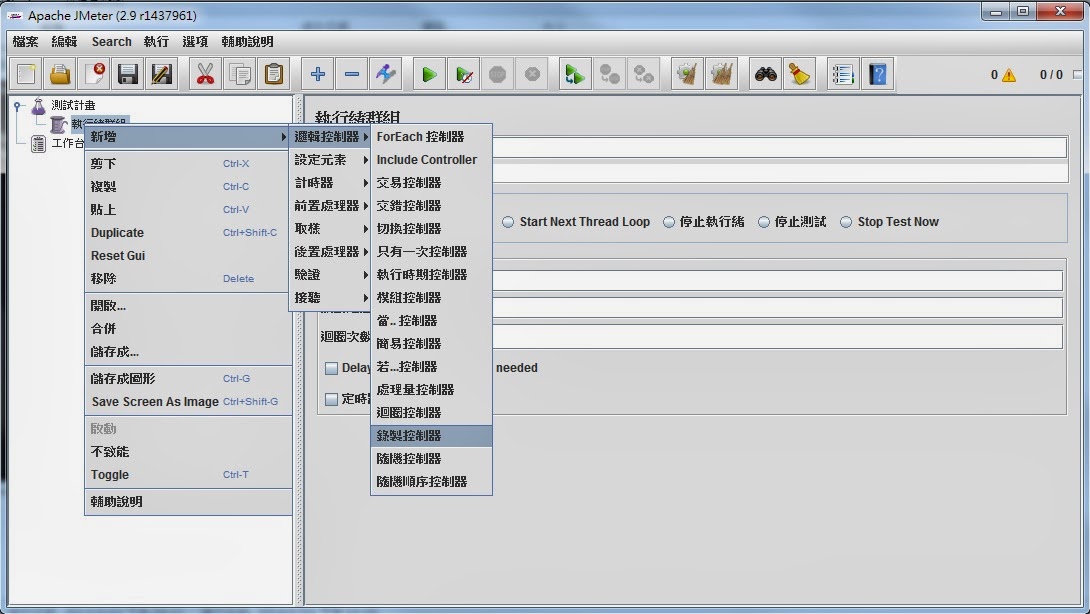Screen dimensions: 1090x614
Task: Select Toggle in context menu
Action: click(x=187, y=475)
